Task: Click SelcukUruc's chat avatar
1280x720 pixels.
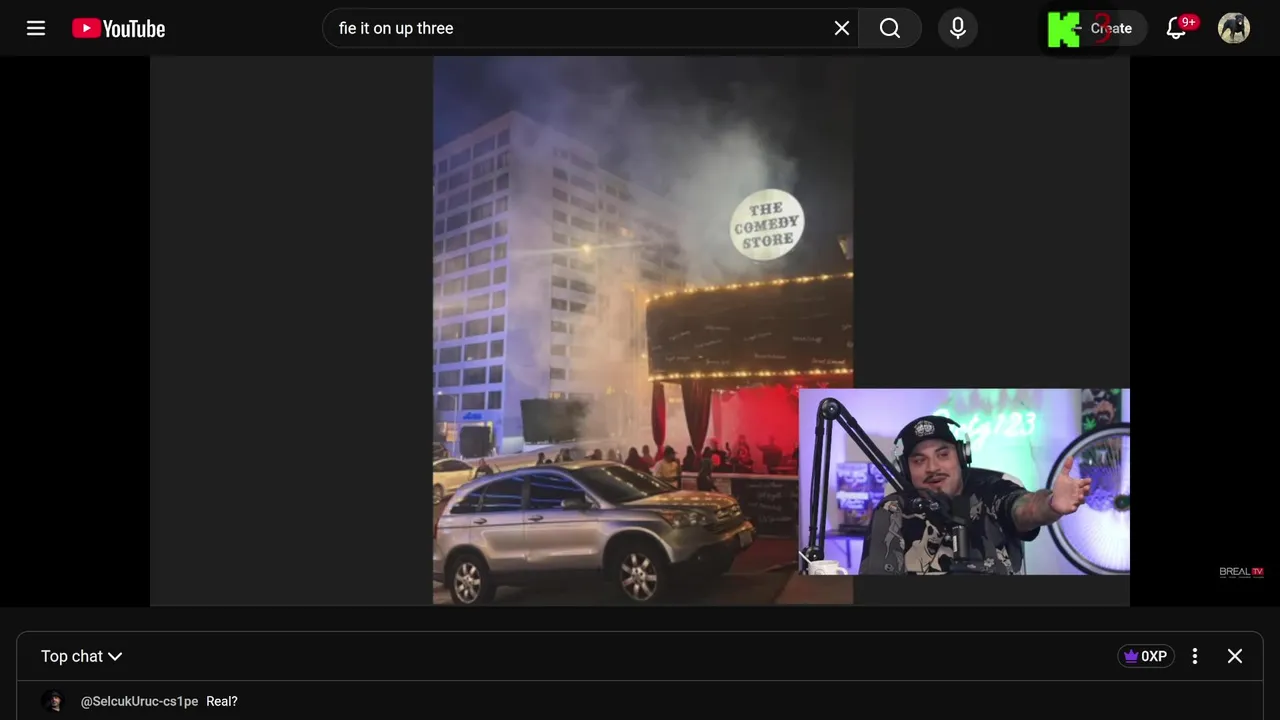Action: (x=53, y=701)
